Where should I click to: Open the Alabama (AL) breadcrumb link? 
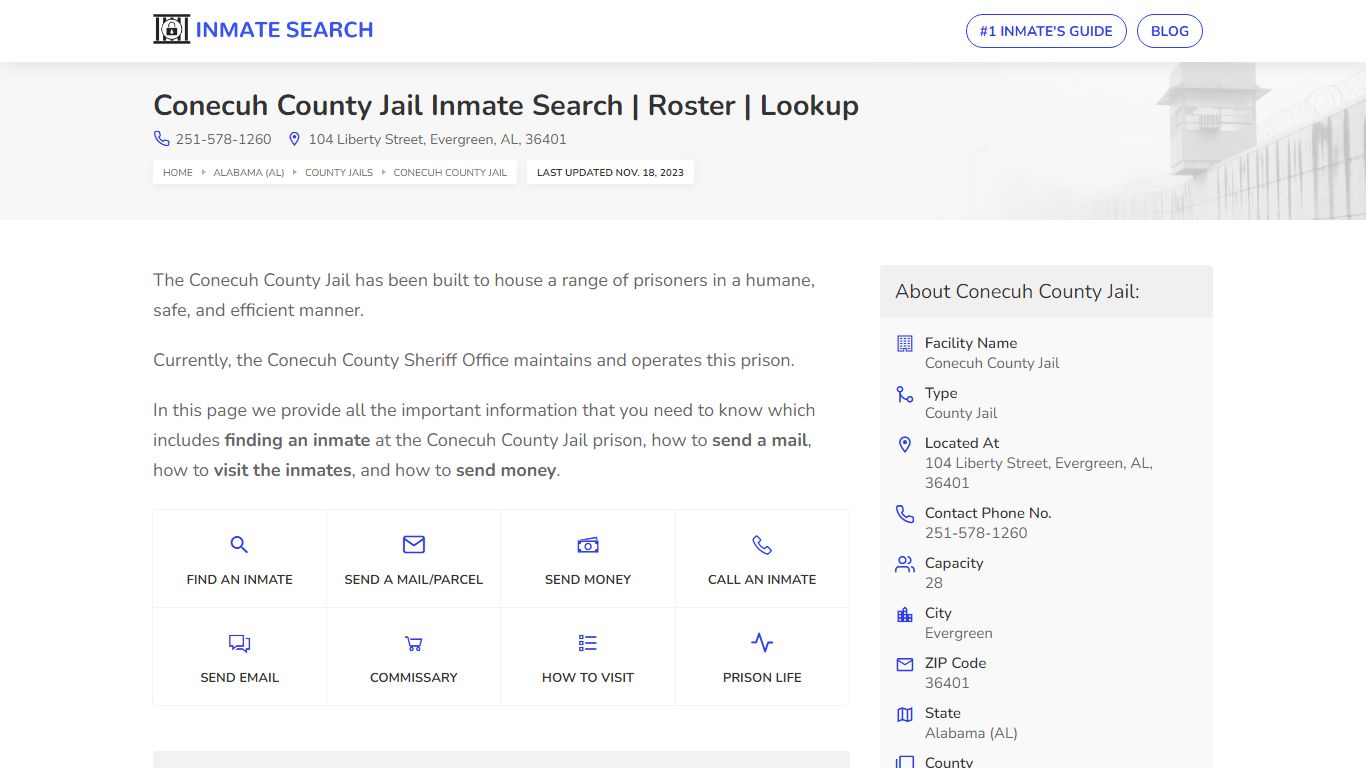[x=248, y=173]
